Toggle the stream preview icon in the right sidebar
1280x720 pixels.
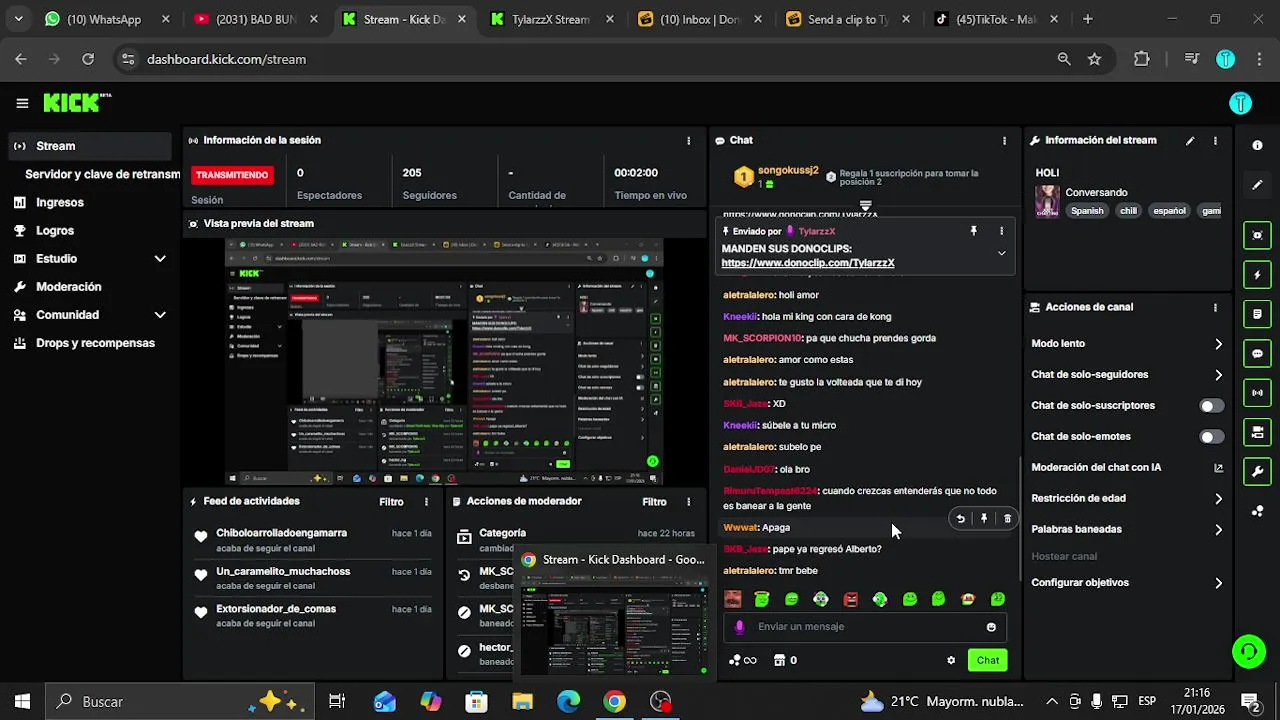tap(1257, 235)
